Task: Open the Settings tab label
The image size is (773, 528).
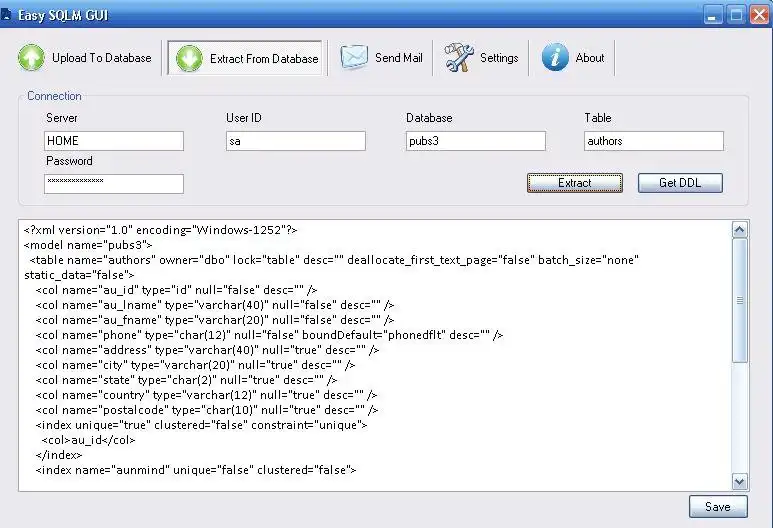Action: [x=499, y=58]
